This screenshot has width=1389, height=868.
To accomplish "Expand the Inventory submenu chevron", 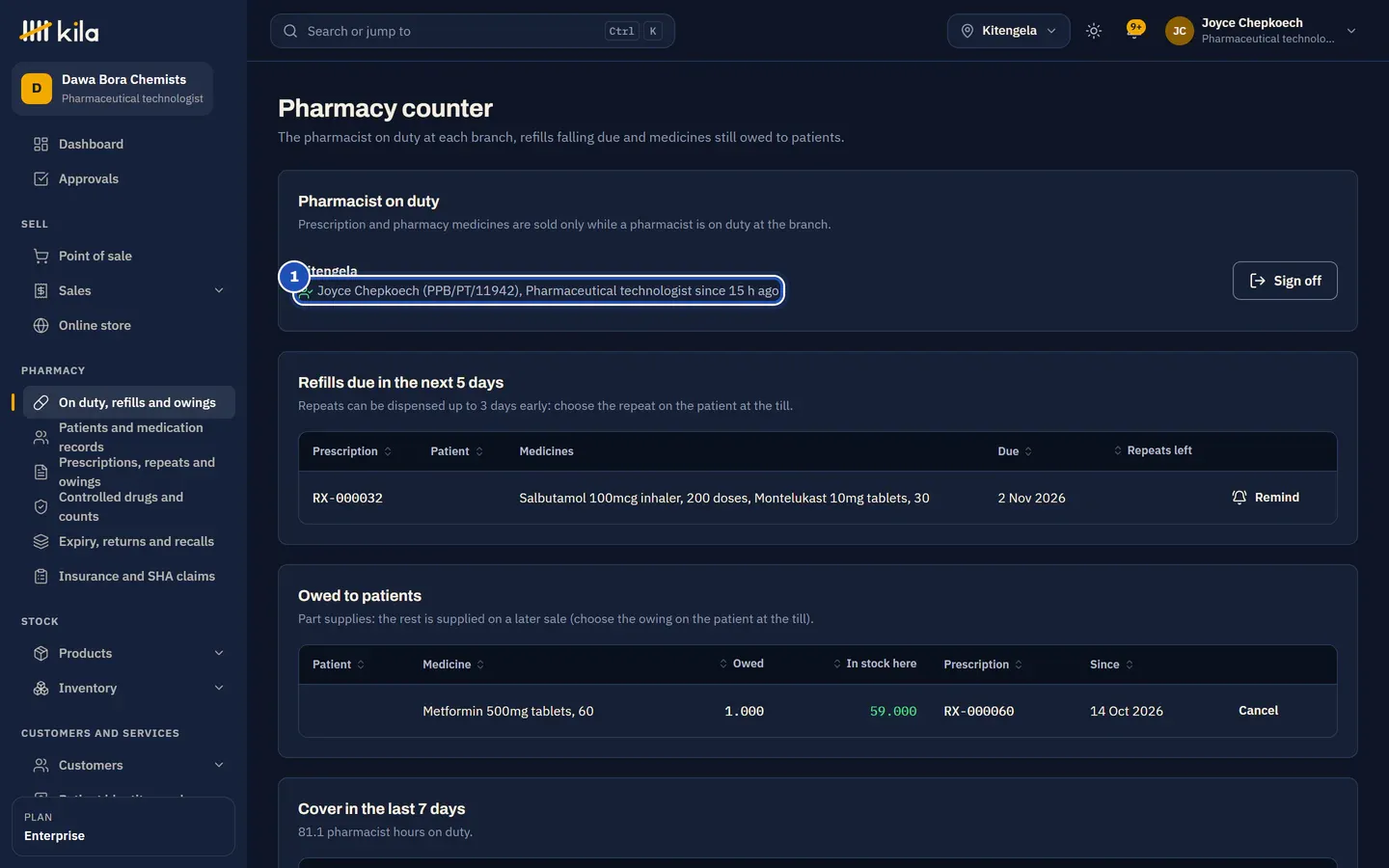I will pyautogui.click(x=219, y=689).
